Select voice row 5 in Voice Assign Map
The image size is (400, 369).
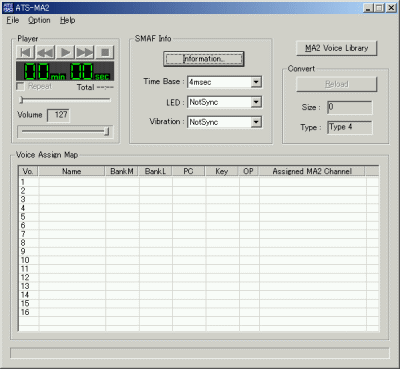[x=199, y=217]
